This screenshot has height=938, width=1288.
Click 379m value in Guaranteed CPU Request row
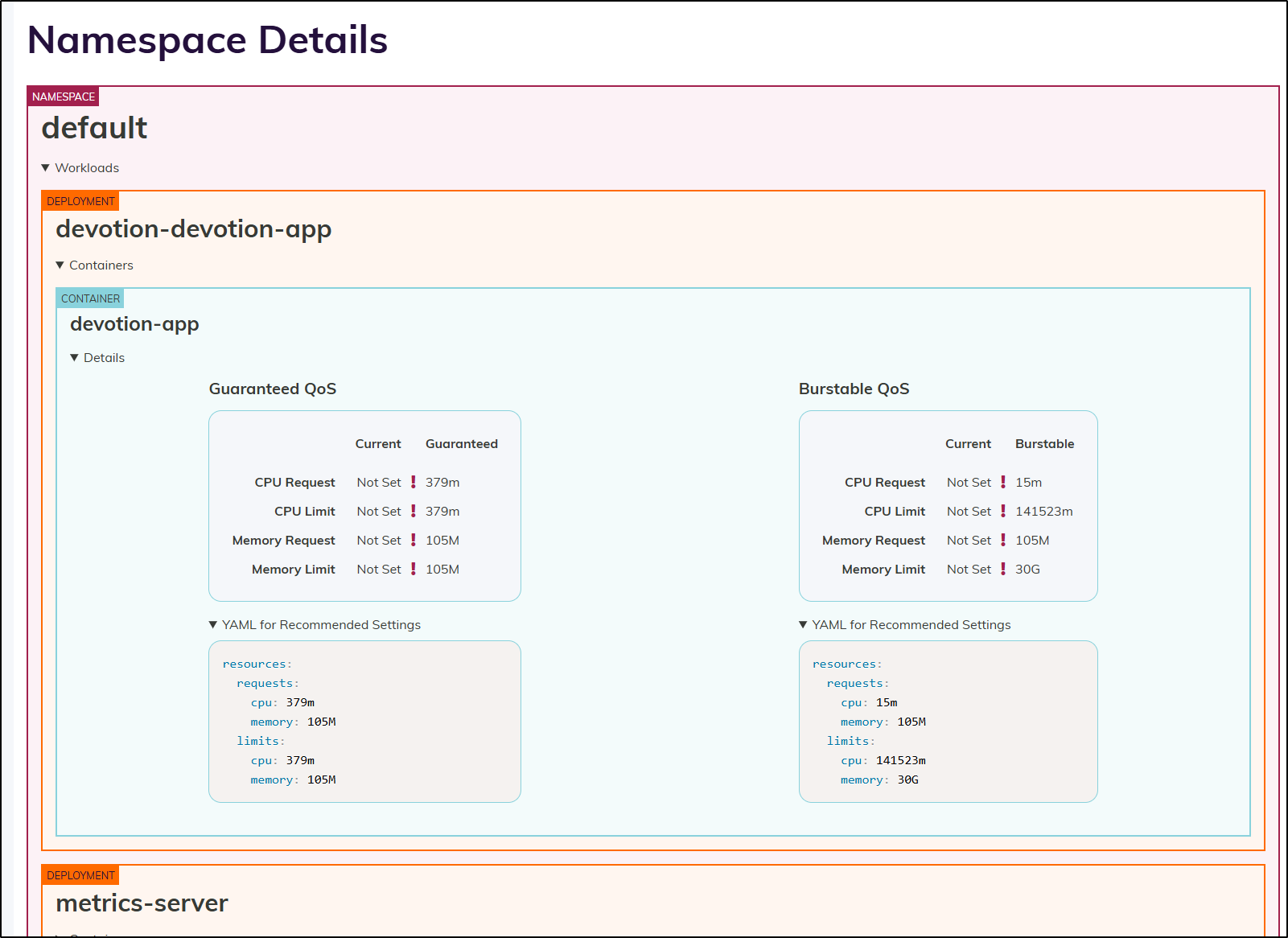(442, 482)
